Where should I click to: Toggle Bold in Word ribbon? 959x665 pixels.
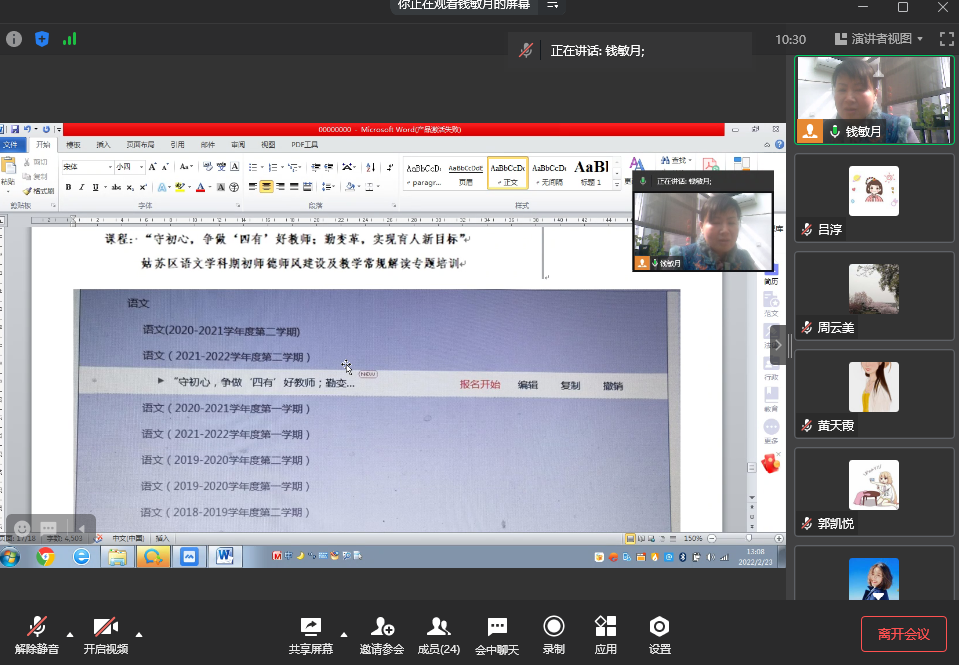click(68, 187)
